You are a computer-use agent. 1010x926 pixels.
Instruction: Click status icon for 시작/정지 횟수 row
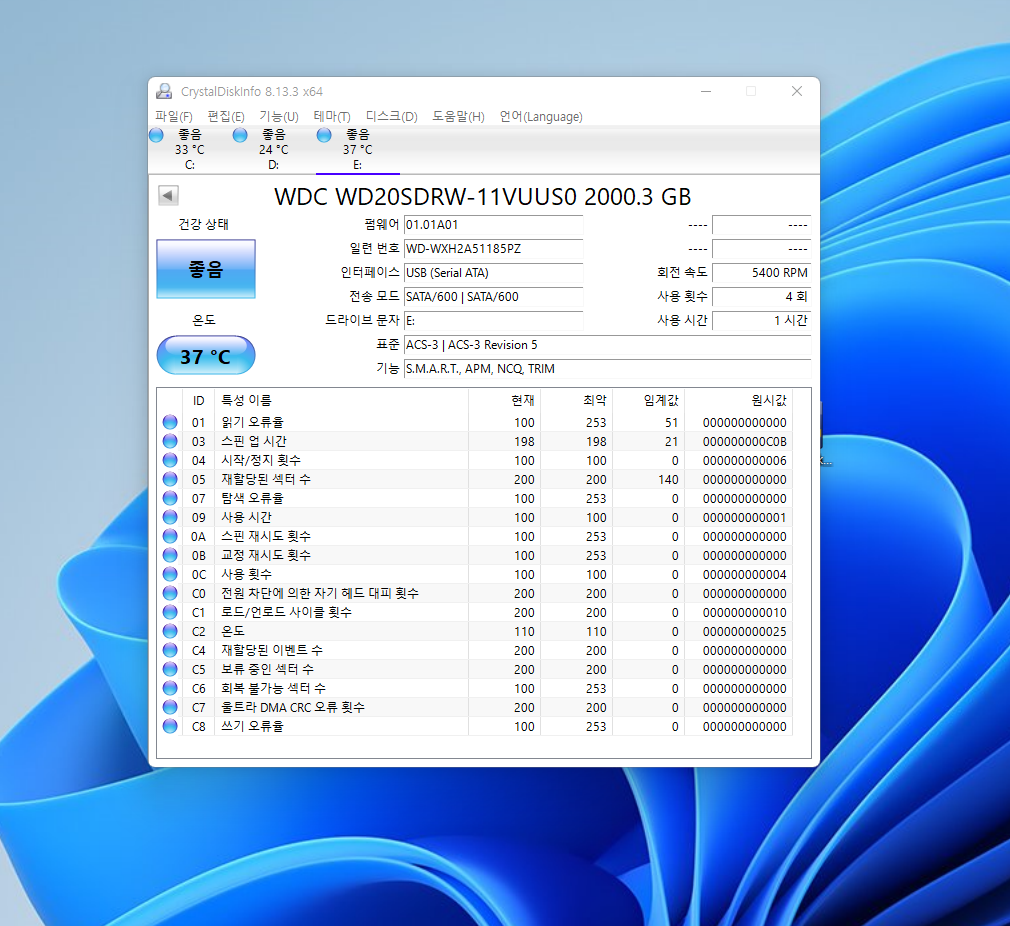pyautogui.click(x=170, y=460)
